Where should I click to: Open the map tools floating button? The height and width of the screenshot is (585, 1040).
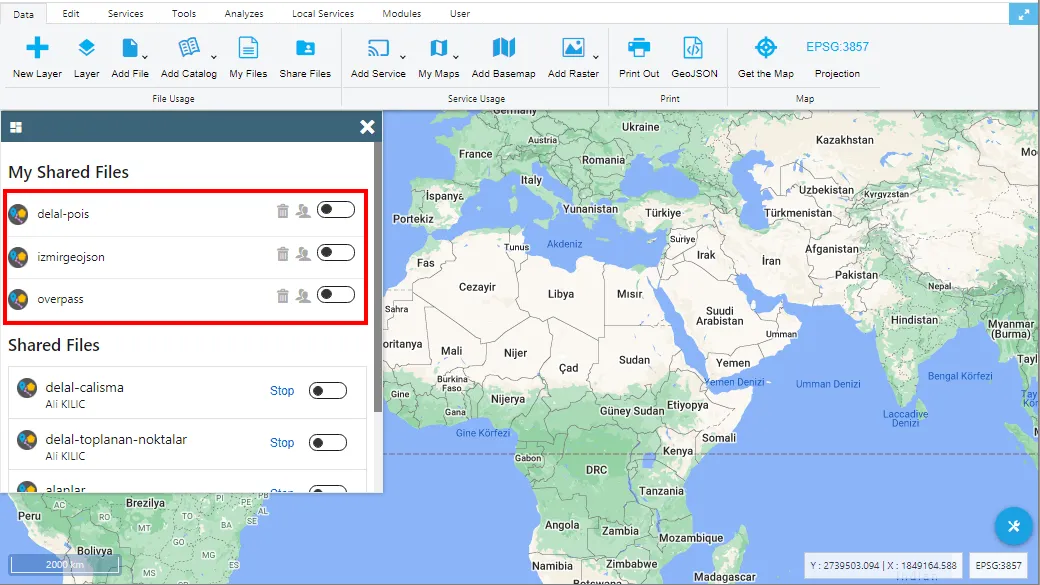[x=1013, y=526]
